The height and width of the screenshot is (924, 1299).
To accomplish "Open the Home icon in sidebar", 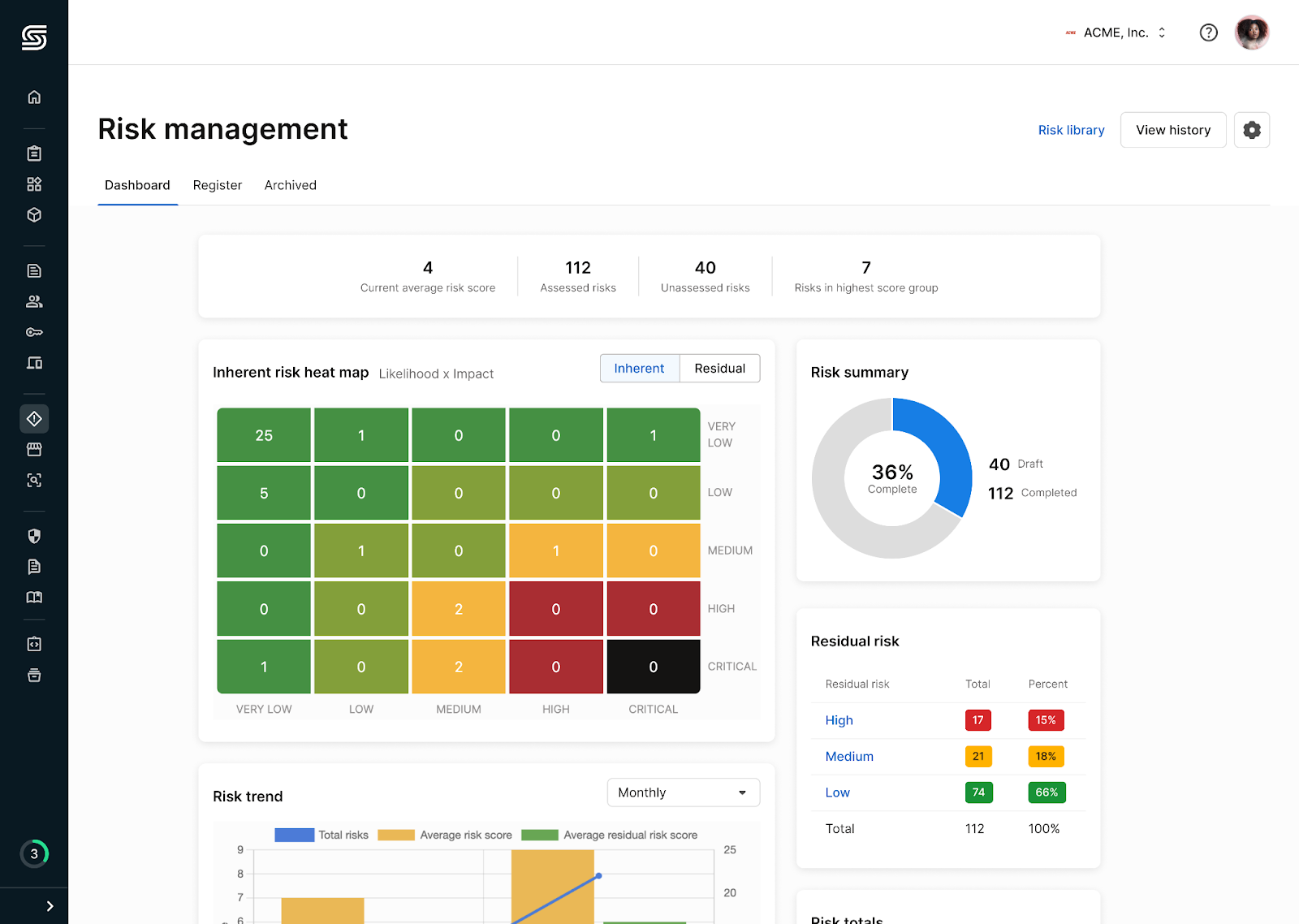I will [x=34, y=97].
